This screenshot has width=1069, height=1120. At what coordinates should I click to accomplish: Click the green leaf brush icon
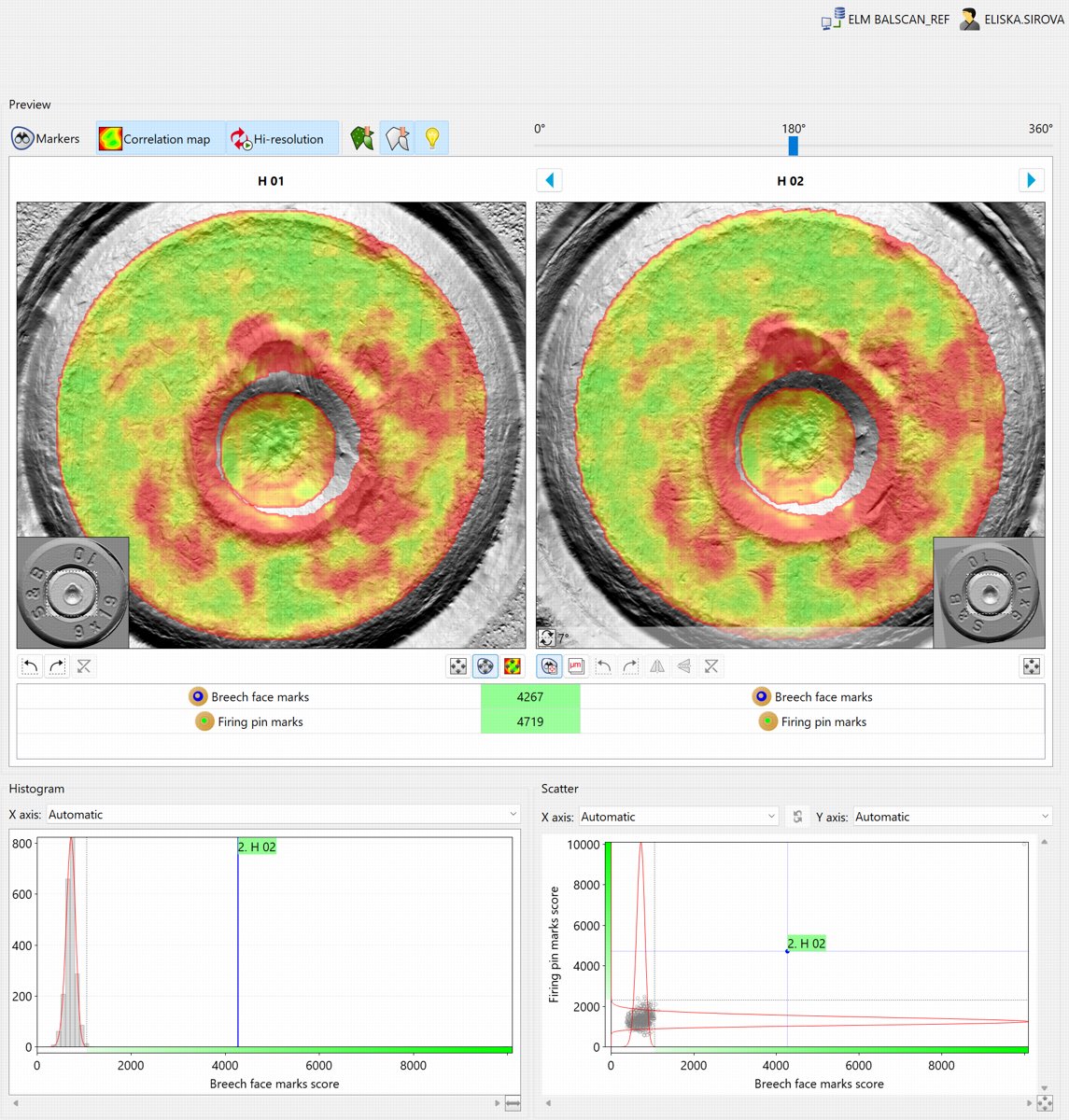point(362,139)
